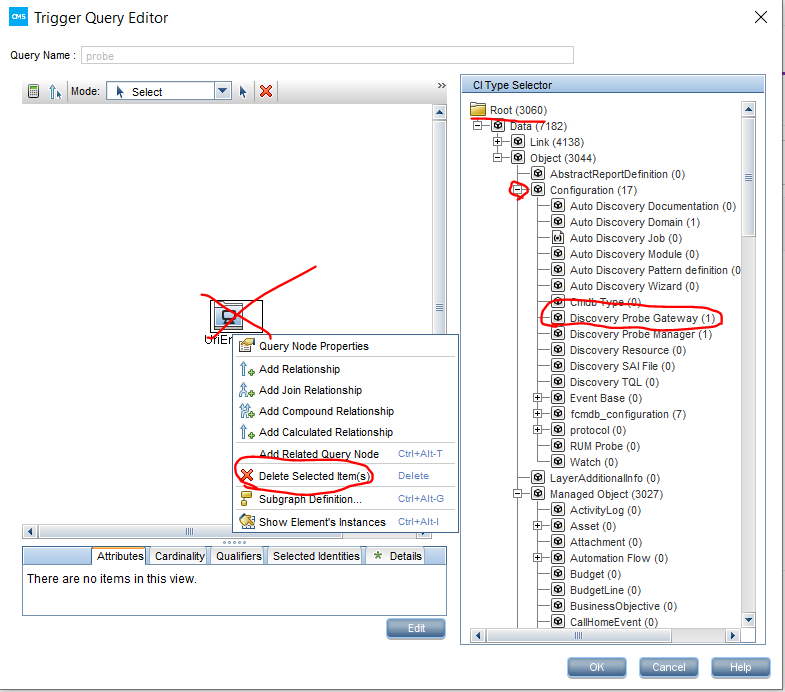785x692 pixels.
Task: Switch to the Selected Identities tab
Action: tap(316, 556)
